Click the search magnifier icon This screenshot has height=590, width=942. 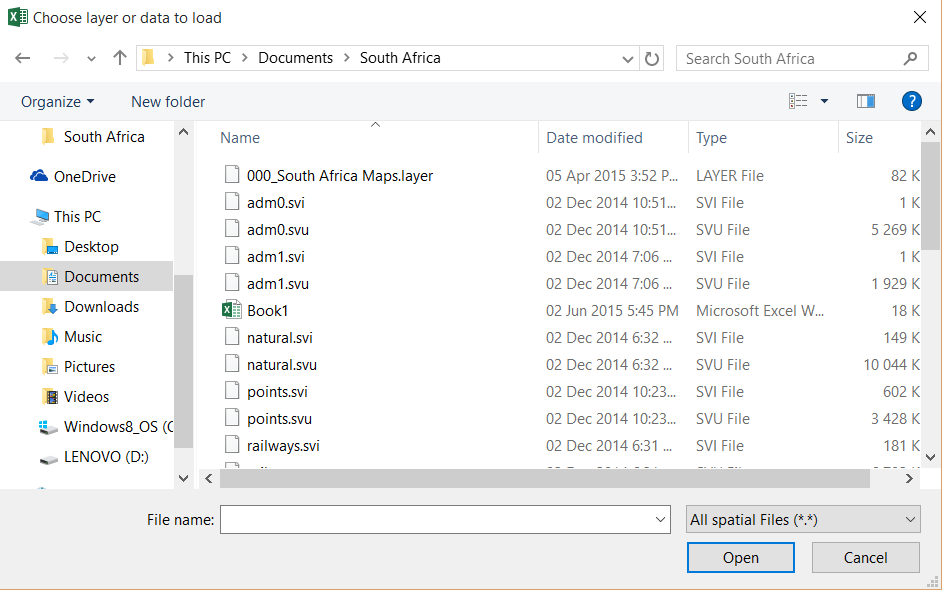pyautogui.click(x=910, y=58)
